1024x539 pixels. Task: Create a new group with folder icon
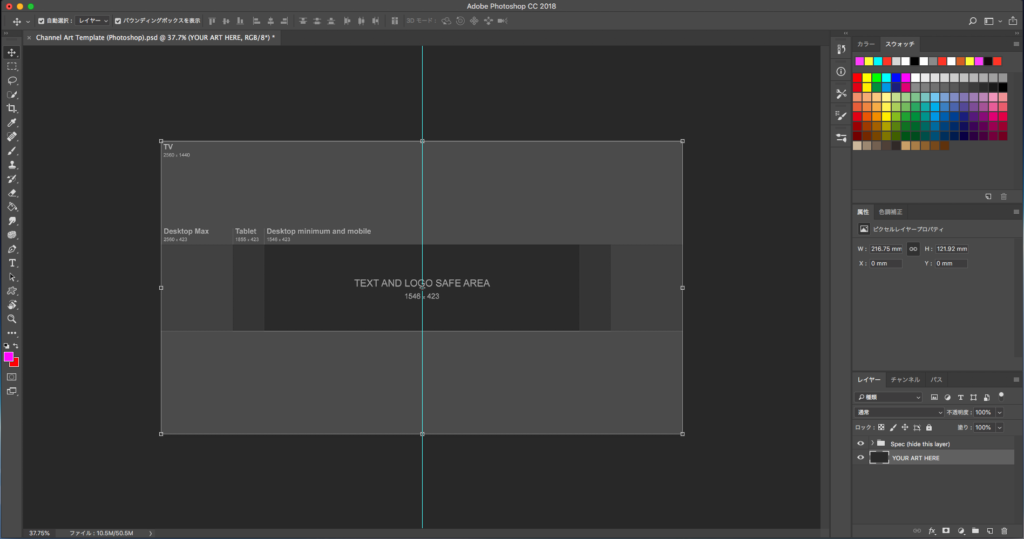tap(974, 530)
